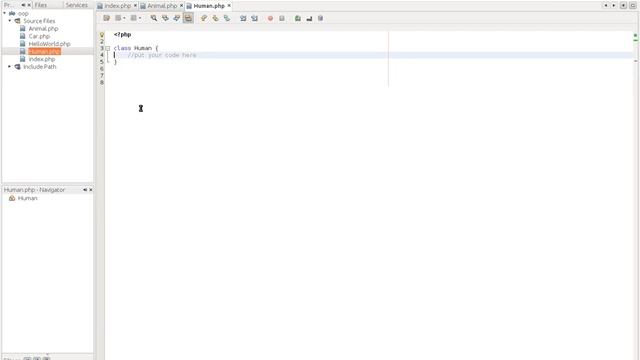Click the Back navigation toolbar icon
Image resolution: width=640 pixels, height=360 pixels.
tap(118, 18)
